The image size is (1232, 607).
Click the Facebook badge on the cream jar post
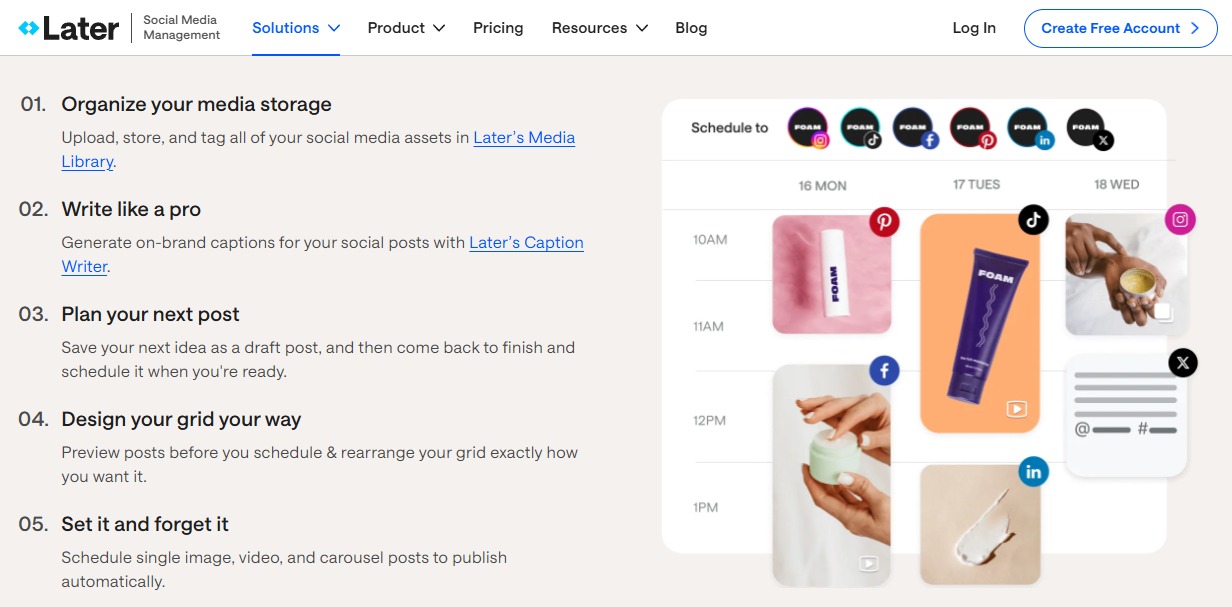[x=884, y=371]
